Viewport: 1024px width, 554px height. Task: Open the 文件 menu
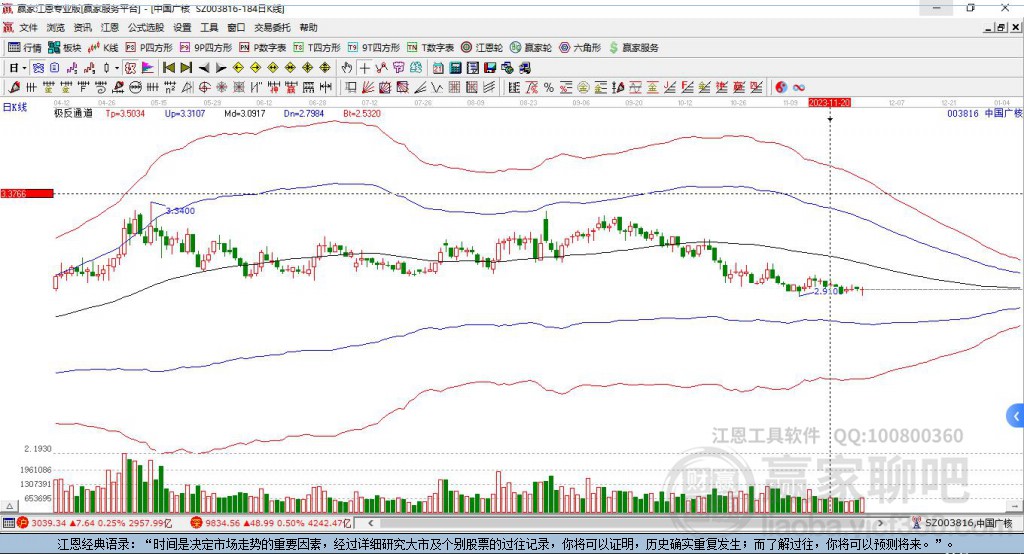(28, 27)
